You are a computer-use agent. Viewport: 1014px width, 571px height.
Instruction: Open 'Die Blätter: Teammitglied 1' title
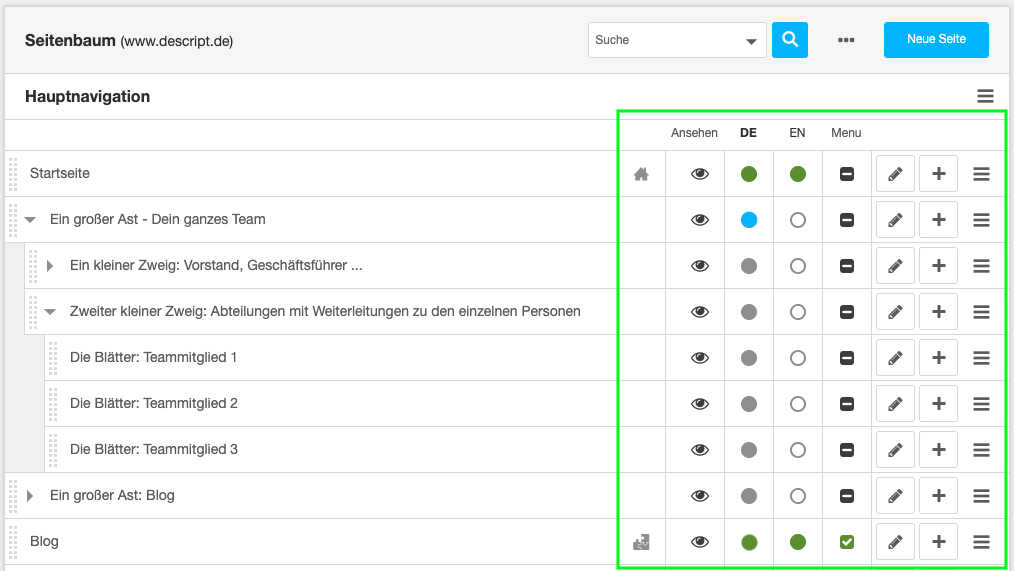point(153,357)
